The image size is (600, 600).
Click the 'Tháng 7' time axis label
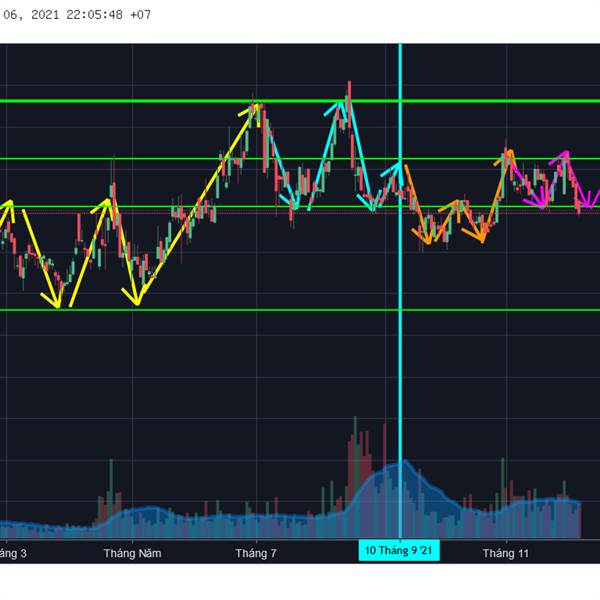(x=256, y=553)
